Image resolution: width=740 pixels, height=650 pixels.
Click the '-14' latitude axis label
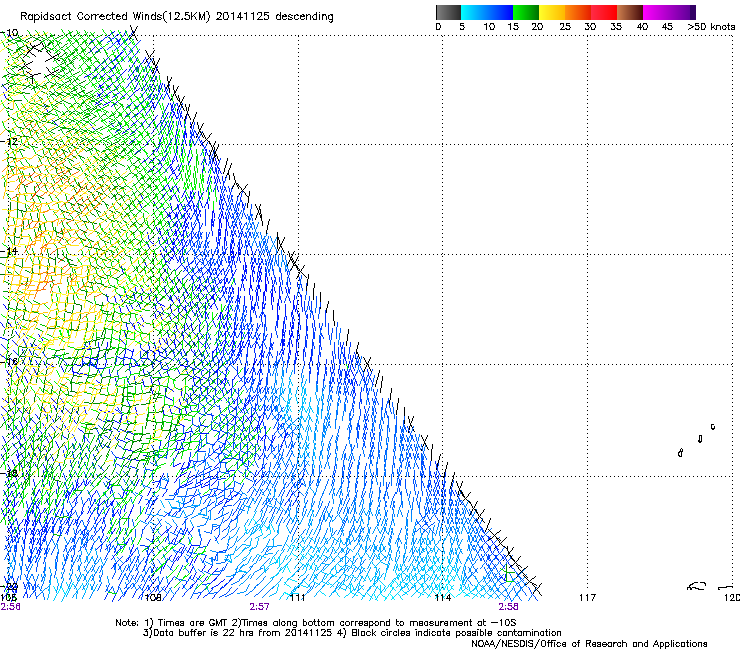9,251
